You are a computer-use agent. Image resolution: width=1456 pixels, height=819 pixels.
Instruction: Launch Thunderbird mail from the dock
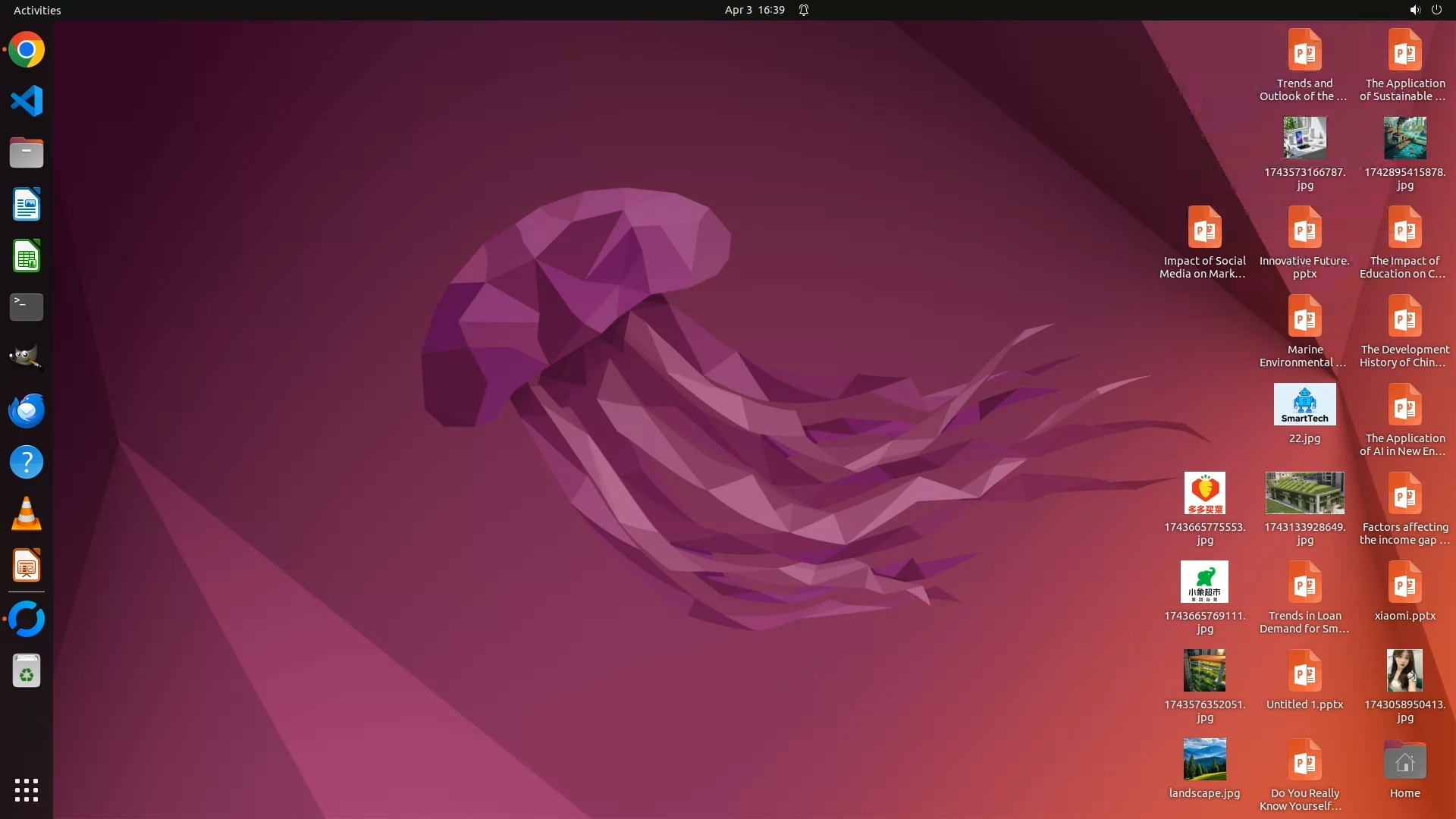click(27, 410)
